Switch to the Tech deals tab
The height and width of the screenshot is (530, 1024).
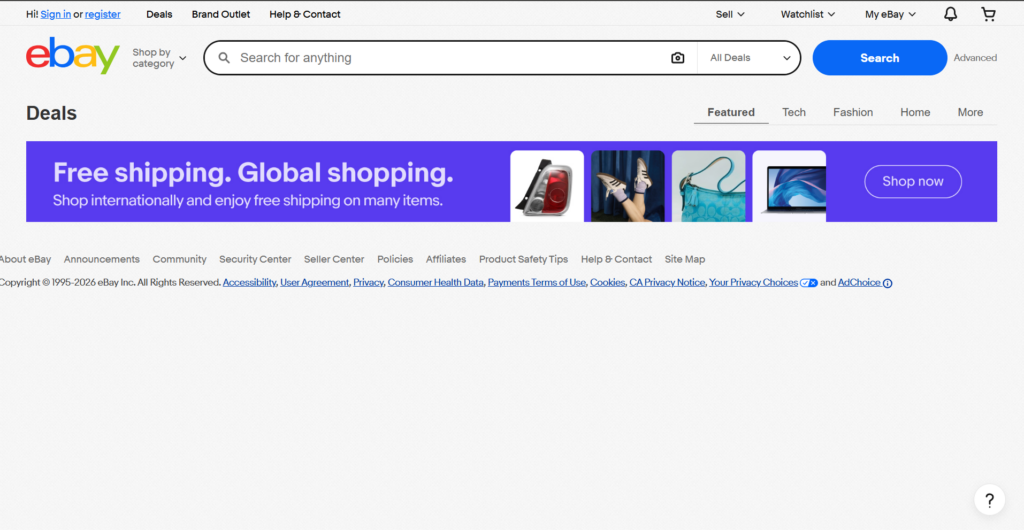(793, 112)
